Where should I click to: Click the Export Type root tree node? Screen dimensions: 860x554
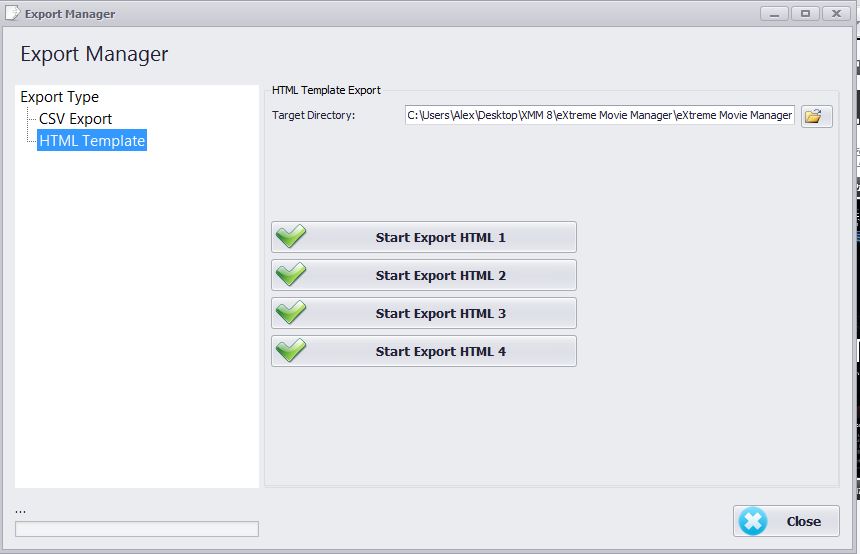(x=60, y=97)
